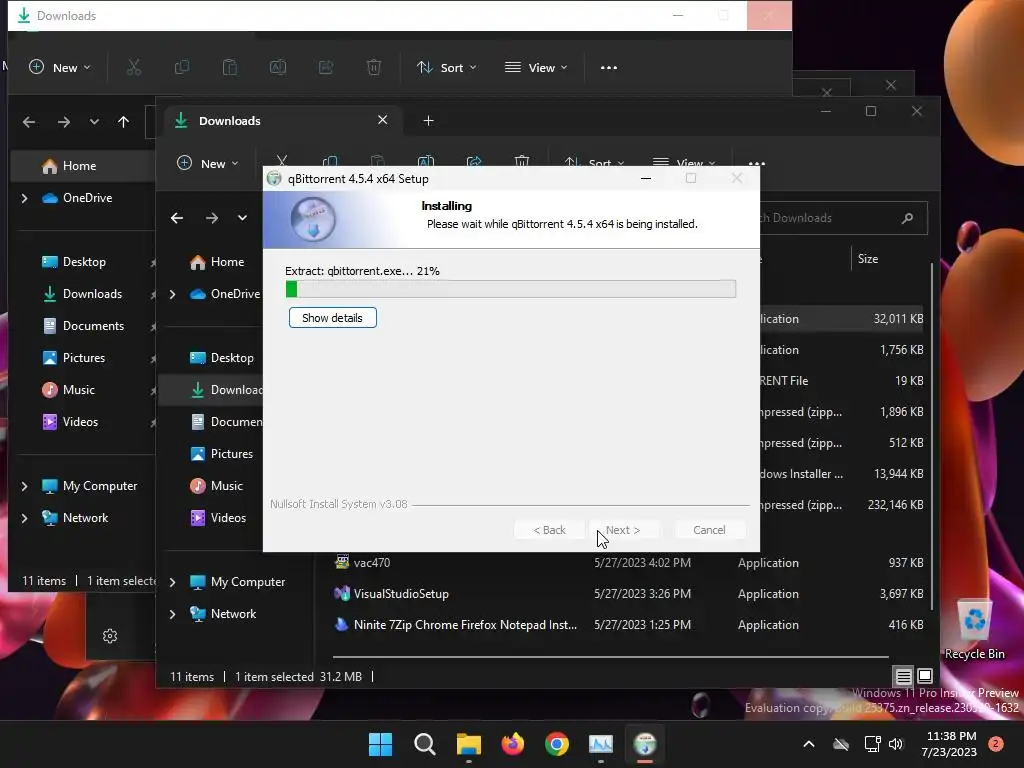Expand OneDrive in back window sidebar
This screenshot has height=768, width=1024.
click(x=25, y=198)
